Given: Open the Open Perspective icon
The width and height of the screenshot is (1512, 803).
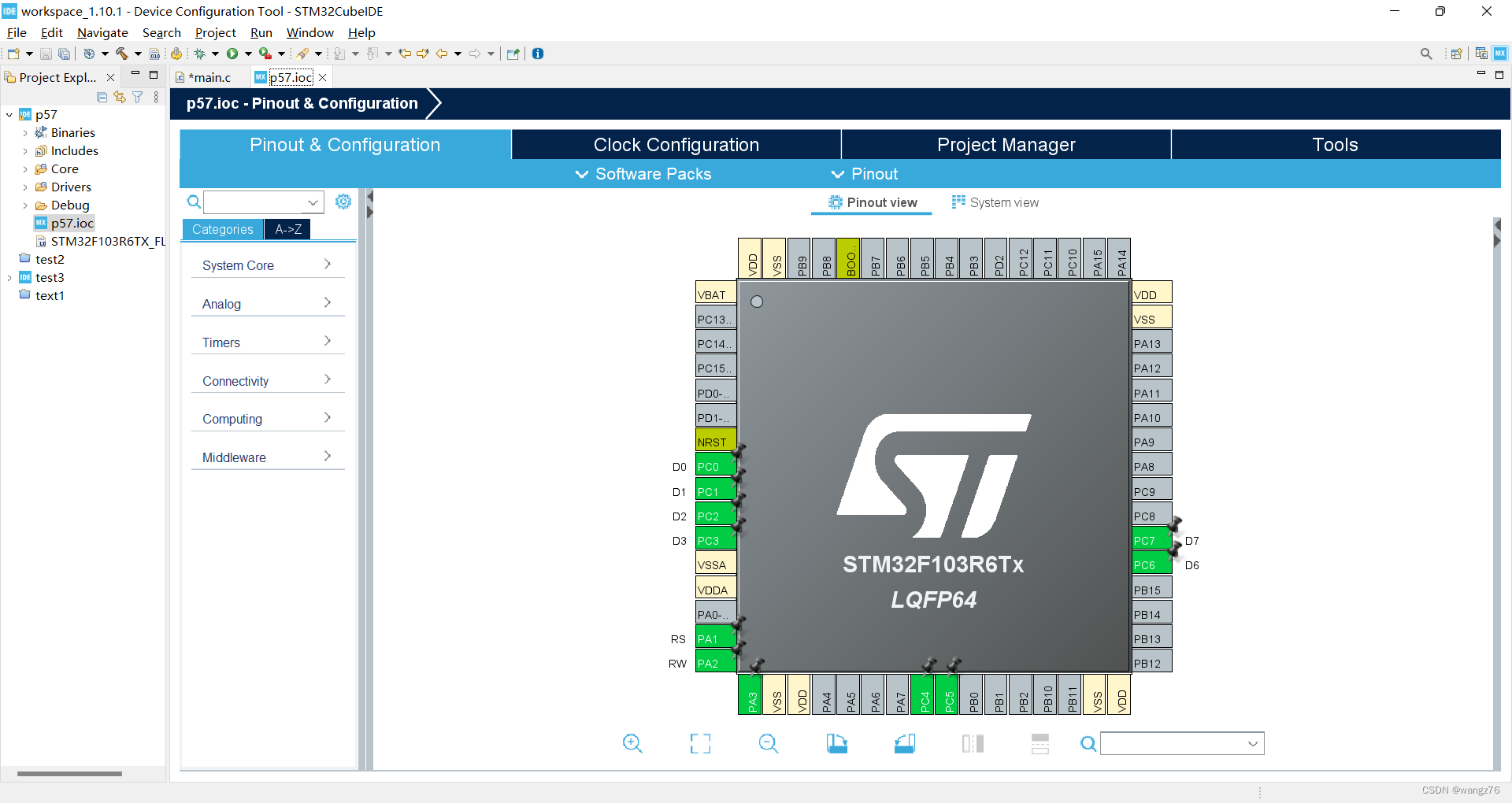Looking at the screenshot, I should [x=1456, y=54].
